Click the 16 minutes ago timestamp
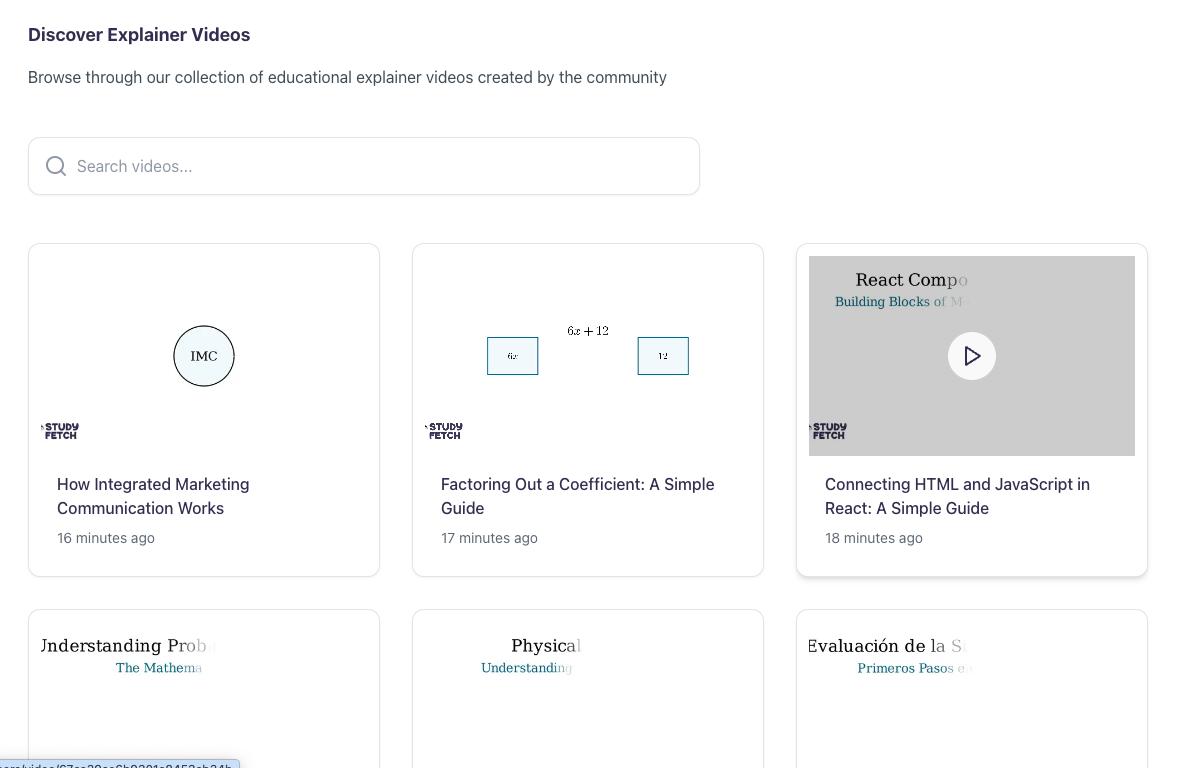 (106, 537)
